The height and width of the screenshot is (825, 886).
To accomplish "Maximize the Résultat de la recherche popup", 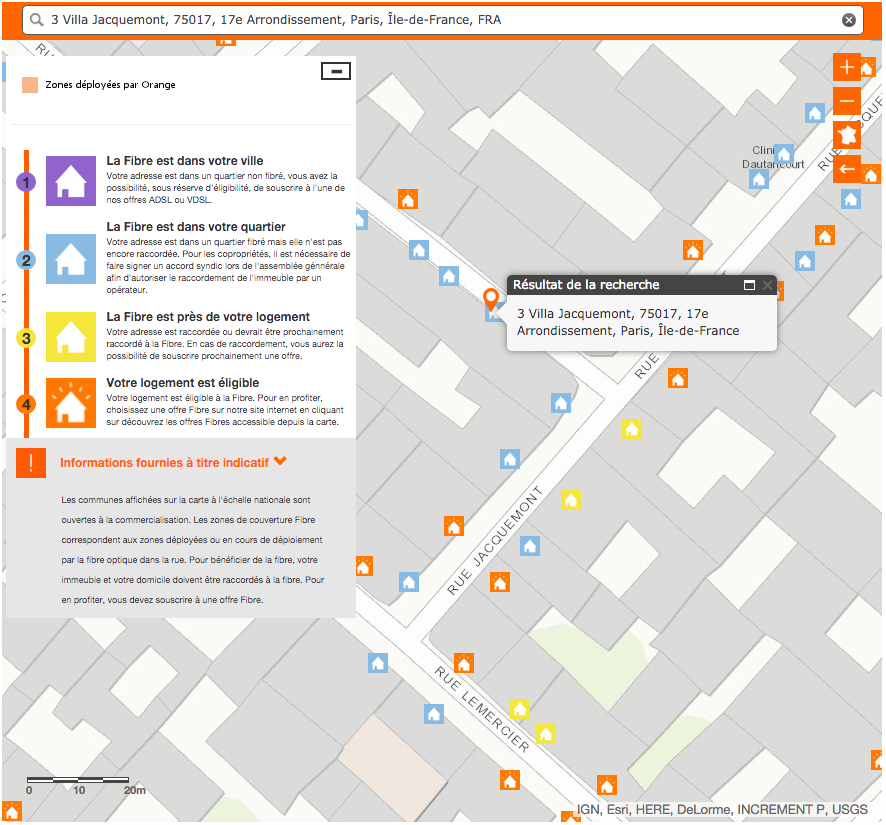I will [749, 285].
